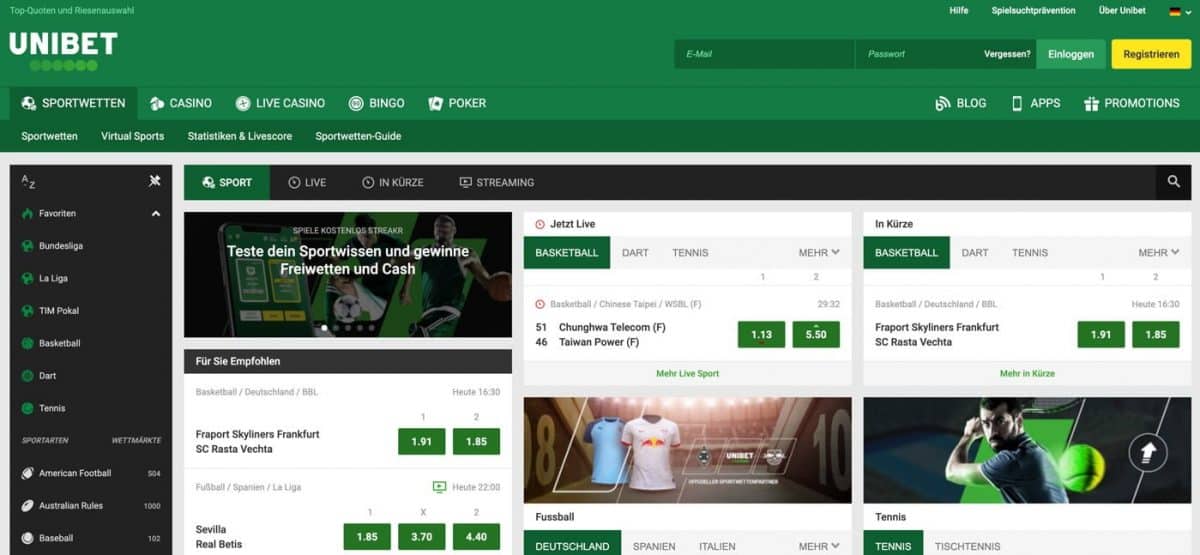Open Statistiken & Livescore link
The width and height of the screenshot is (1200, 555).
[x=240, y=136]
